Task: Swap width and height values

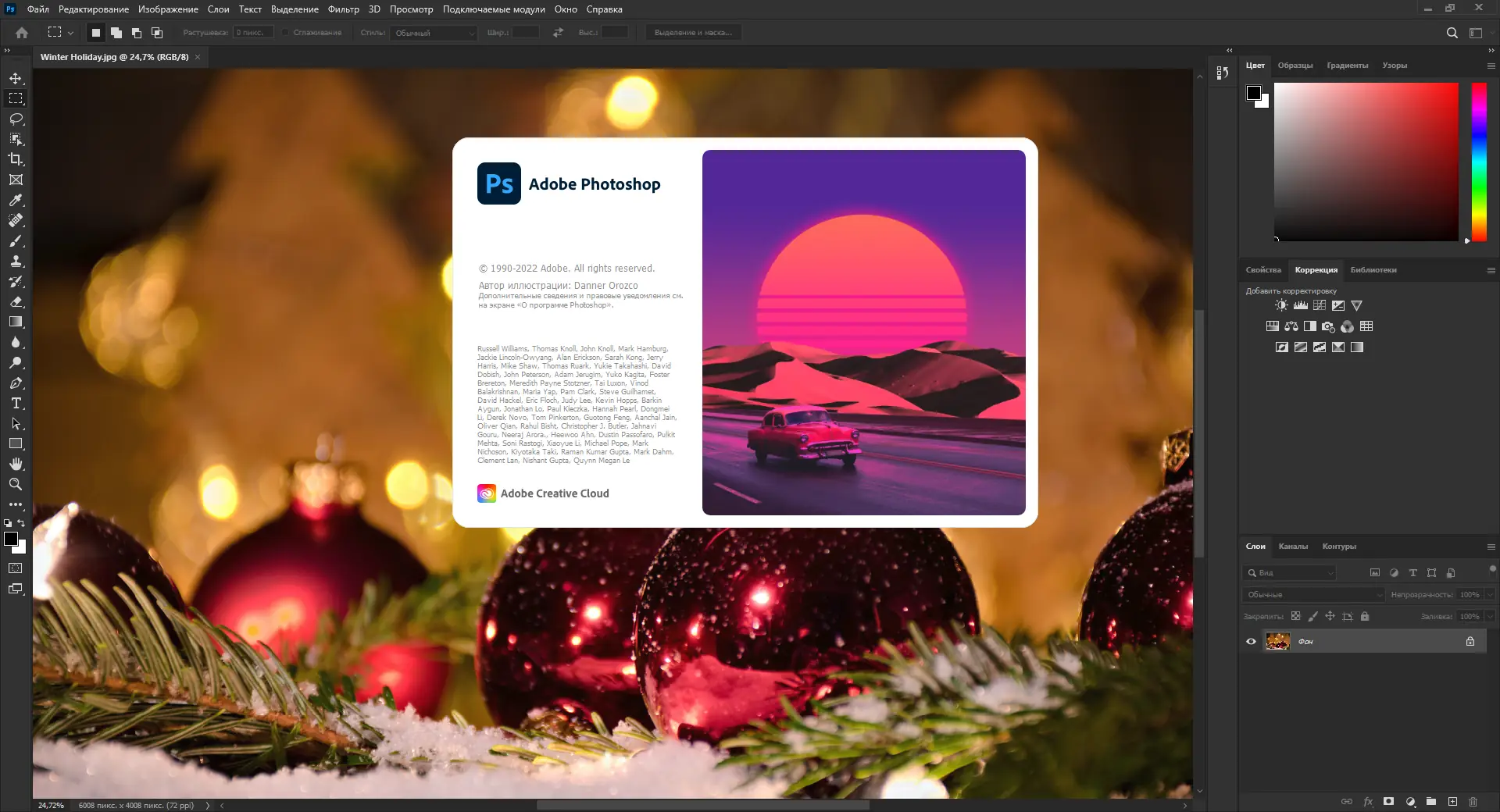Action: [x=558, y=33]
